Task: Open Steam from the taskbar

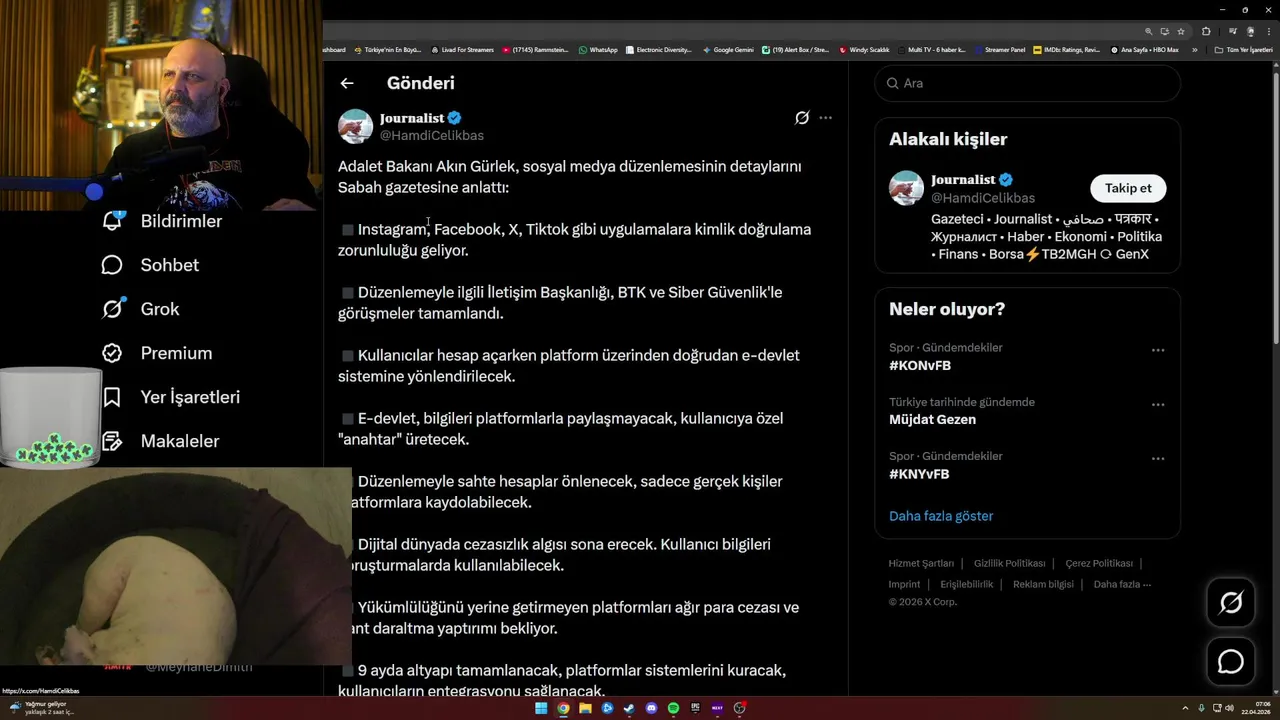Action: click(x=629, y=708)
